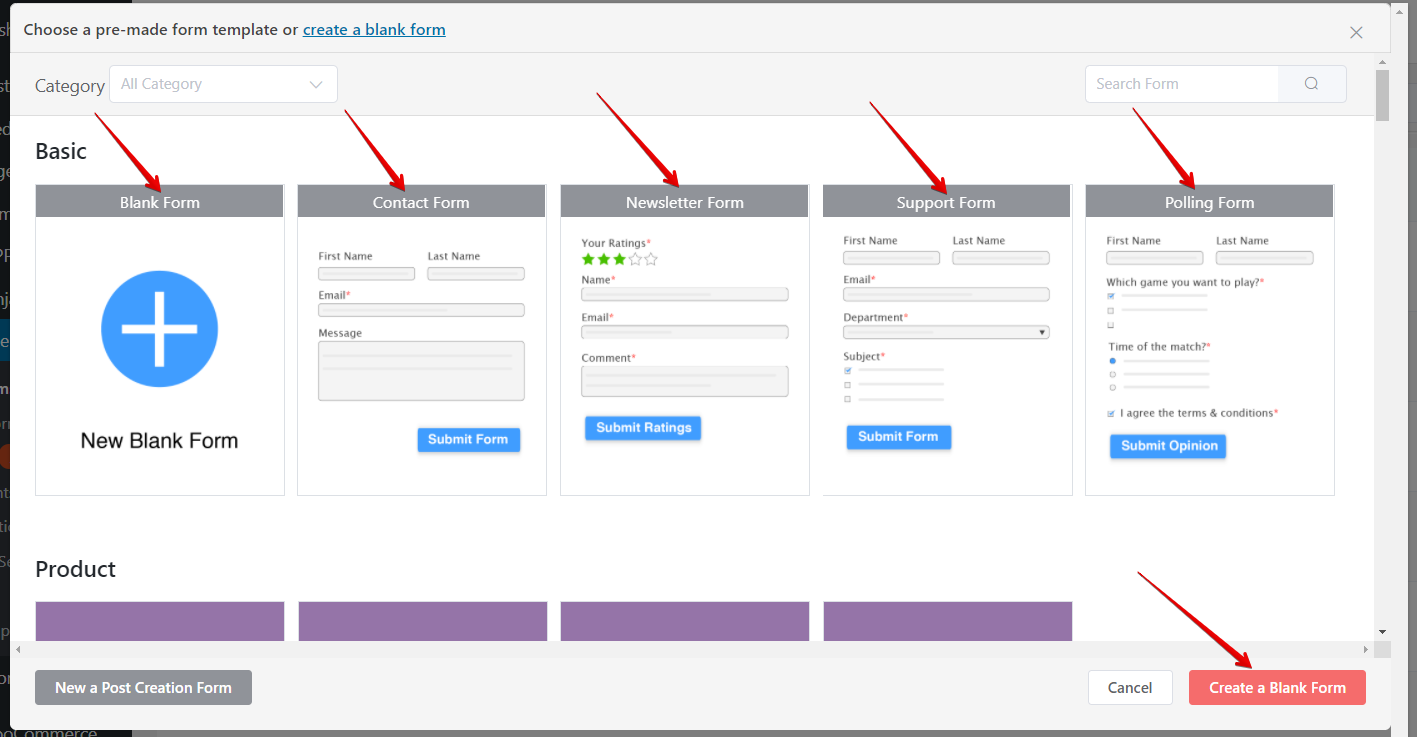Switch to the Product templates section header
This screenshot has height=737, width=1417.
[x=75, y=568]
